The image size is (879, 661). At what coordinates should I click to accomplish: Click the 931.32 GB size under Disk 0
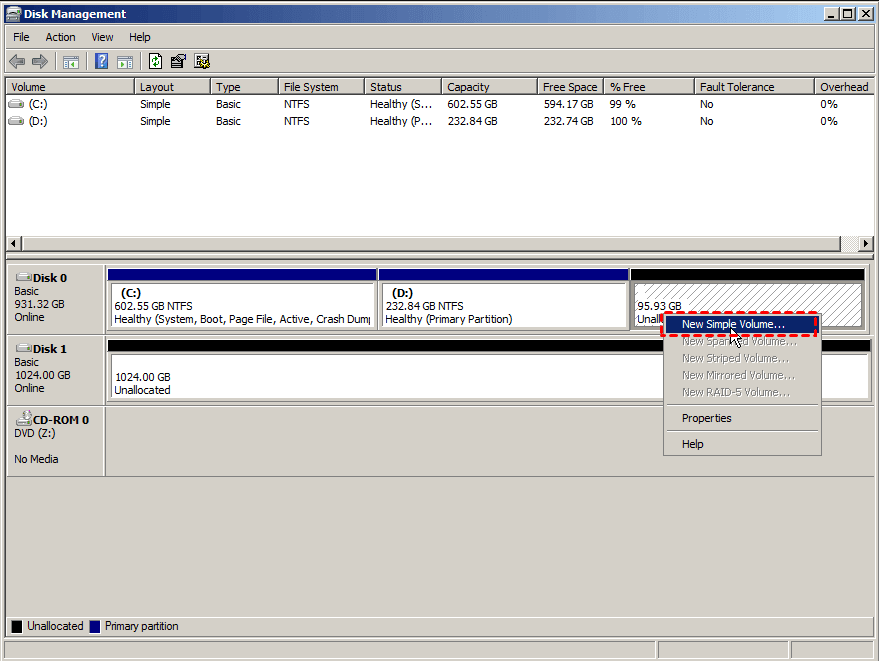[39, 304]
